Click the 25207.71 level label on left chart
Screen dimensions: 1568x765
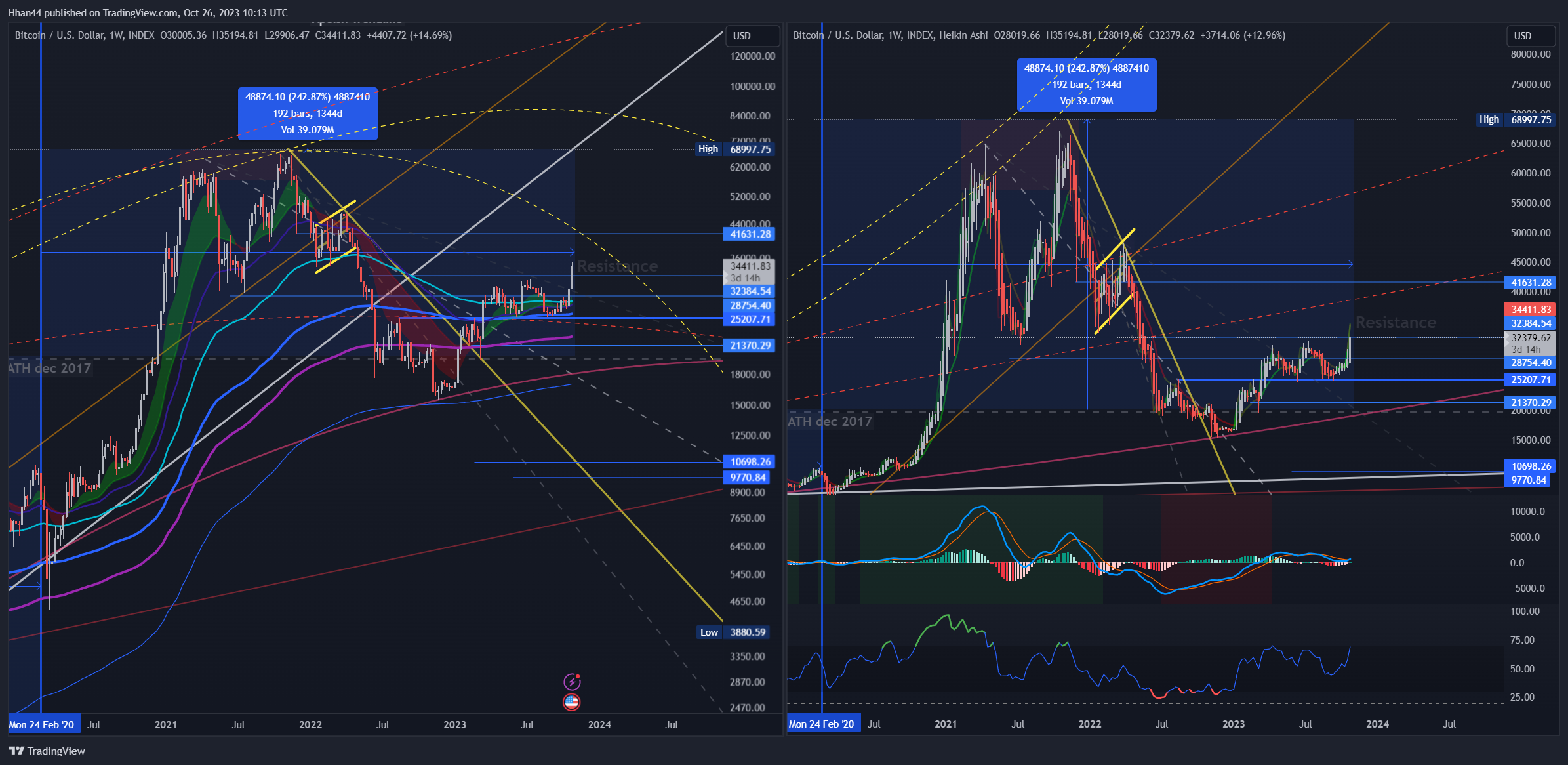(750, 320)
